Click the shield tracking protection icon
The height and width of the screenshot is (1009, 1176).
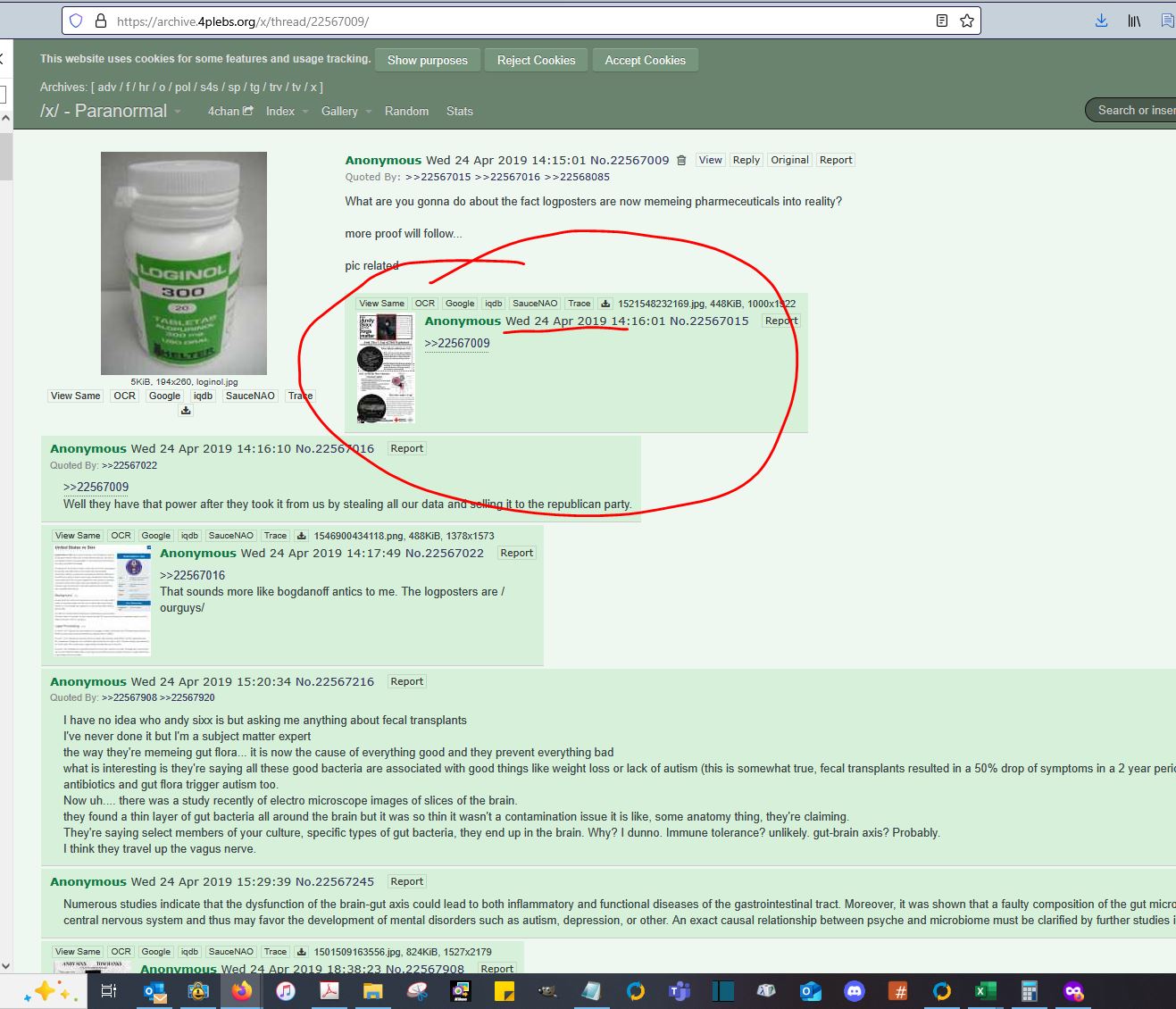pos(76,21)
